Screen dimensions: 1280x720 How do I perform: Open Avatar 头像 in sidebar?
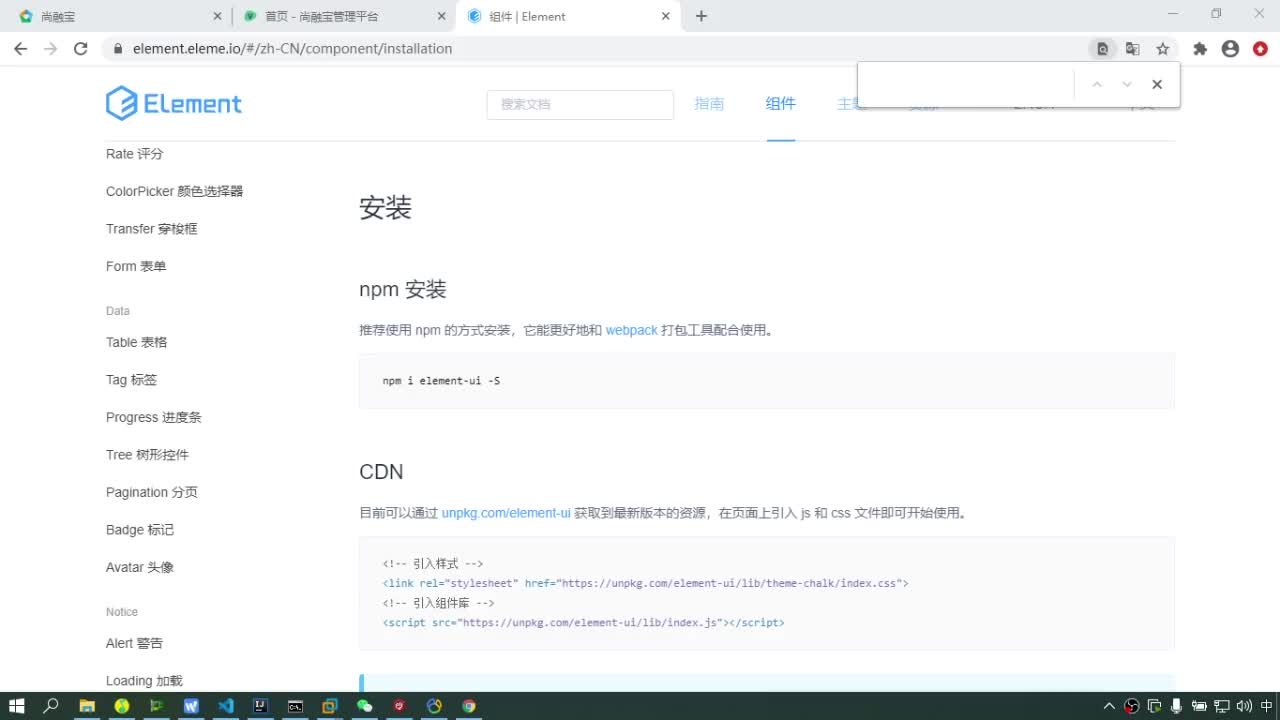click(x=140, y=567)
